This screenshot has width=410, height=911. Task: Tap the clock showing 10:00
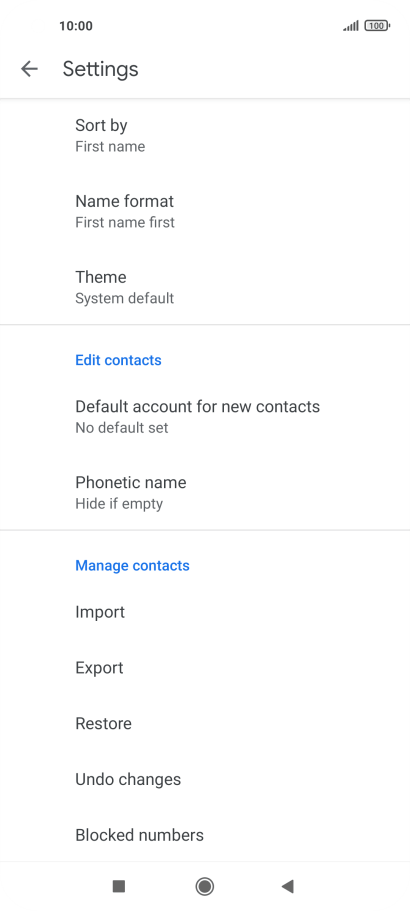click(76, 26)
